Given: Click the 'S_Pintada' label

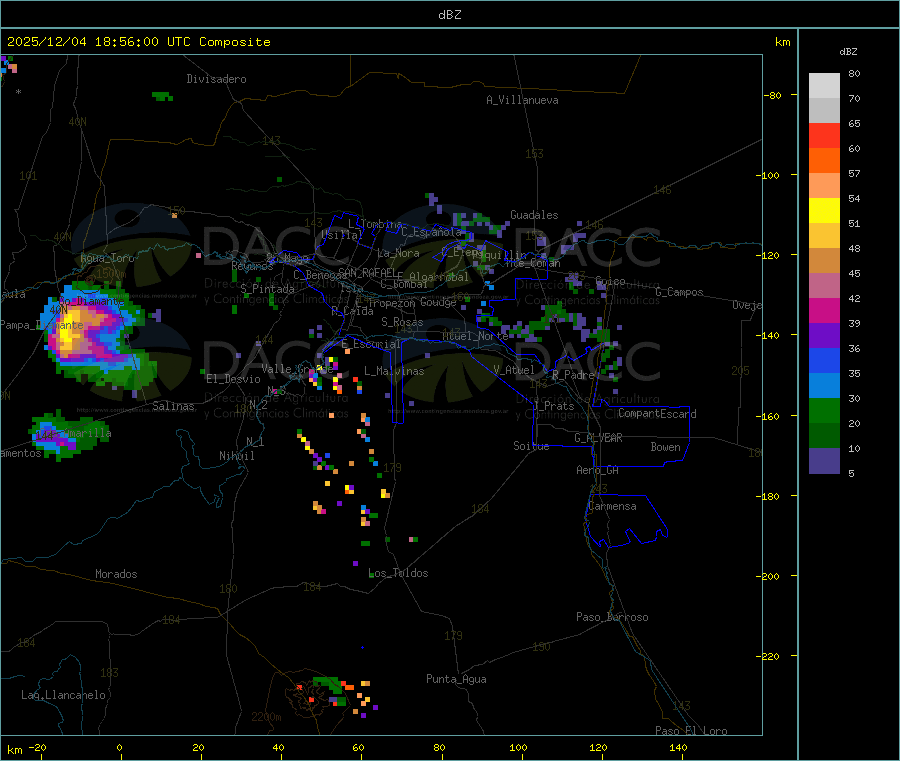Looking at the screenshot, I should click(267, 289).
